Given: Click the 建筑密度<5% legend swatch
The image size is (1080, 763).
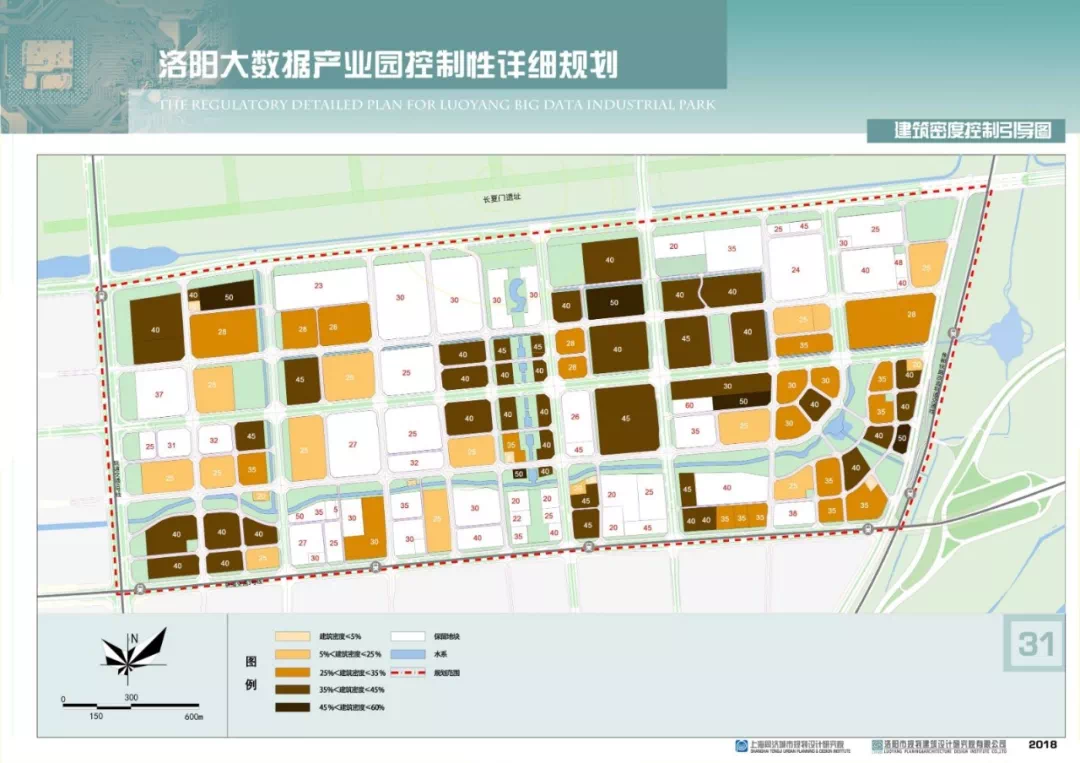Looking at the screenshot, I should [x=292, y=636].
